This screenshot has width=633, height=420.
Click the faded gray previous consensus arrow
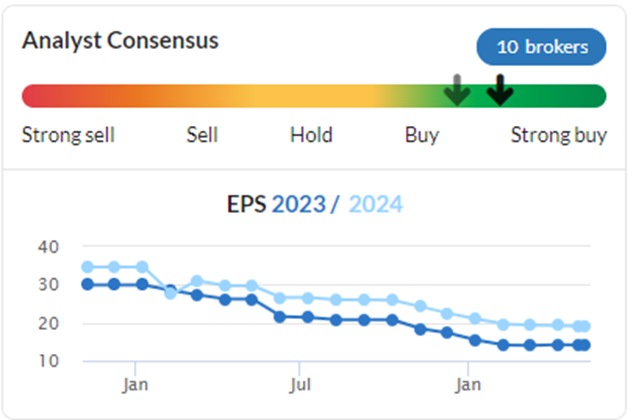[457, 90]
